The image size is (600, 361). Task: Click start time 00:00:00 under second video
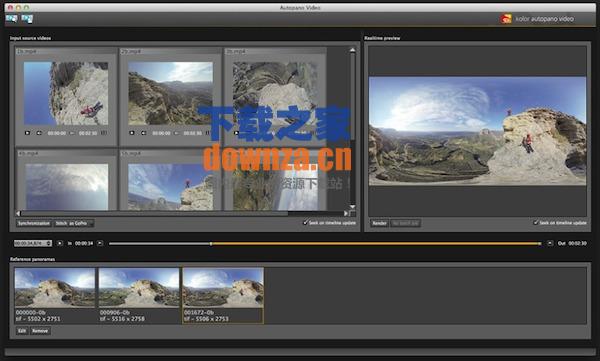pyautogui.click(x=161, y=133)
